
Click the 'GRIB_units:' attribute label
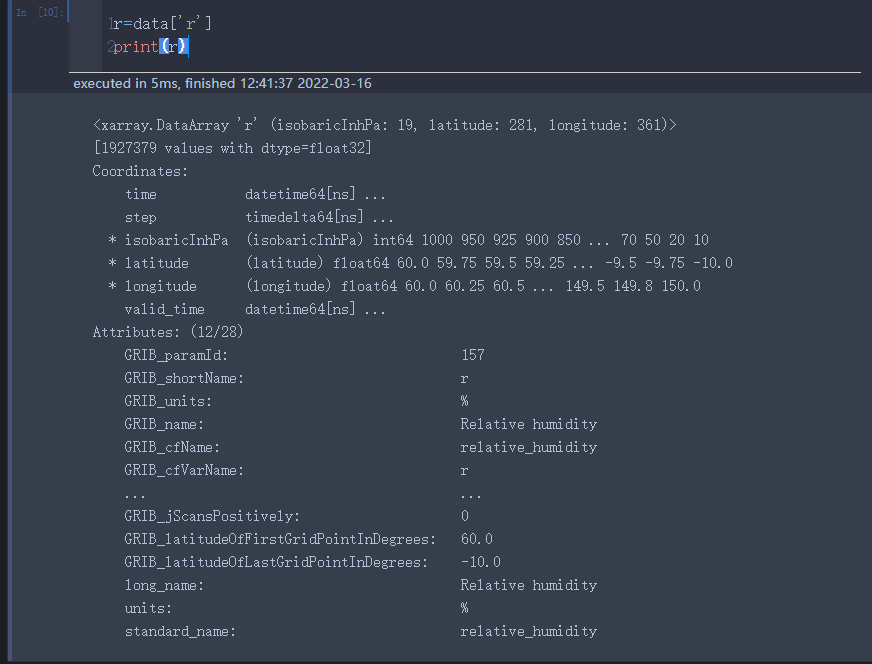click(168, 401)
